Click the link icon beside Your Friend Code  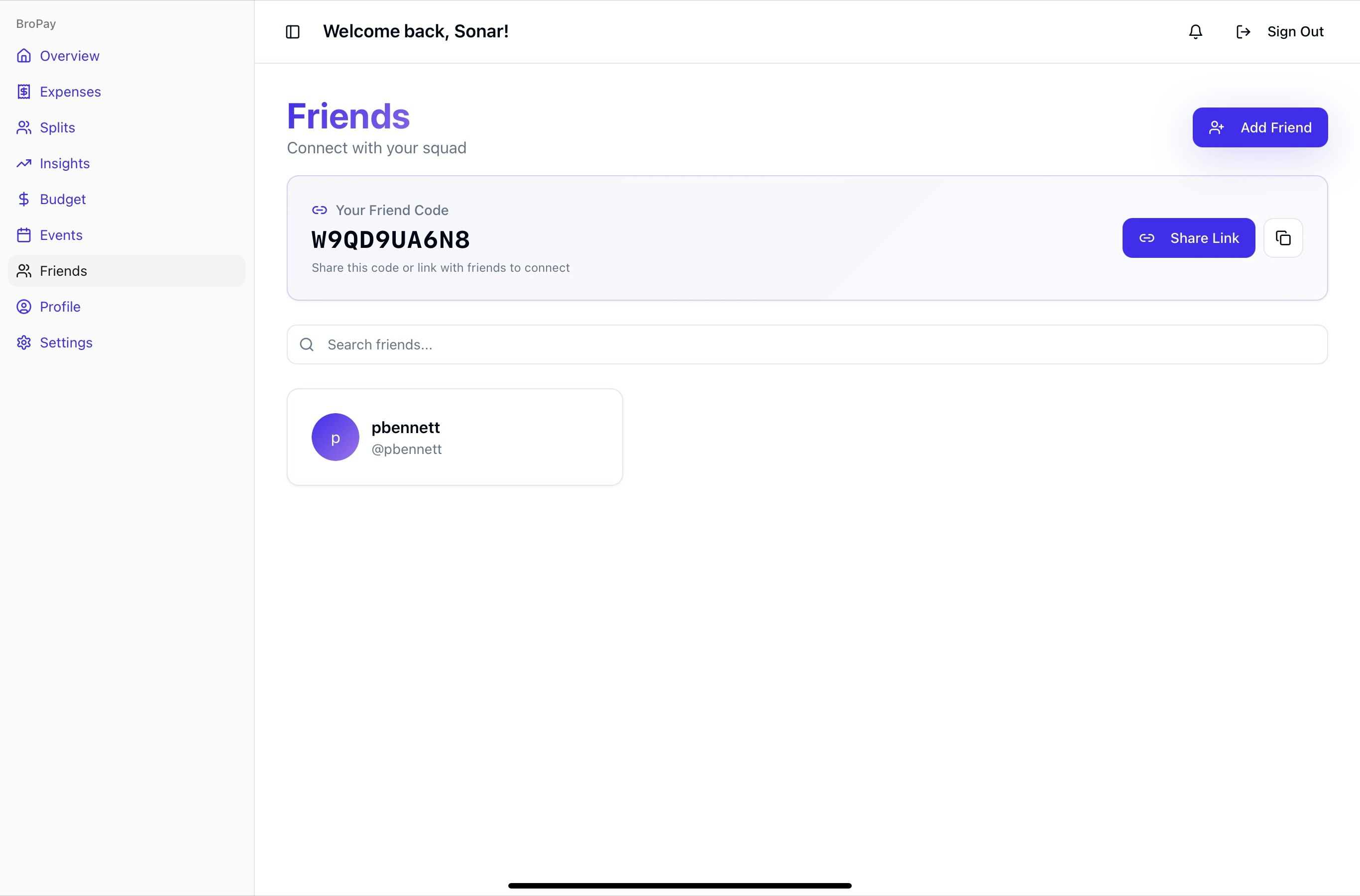click(319, 210)
